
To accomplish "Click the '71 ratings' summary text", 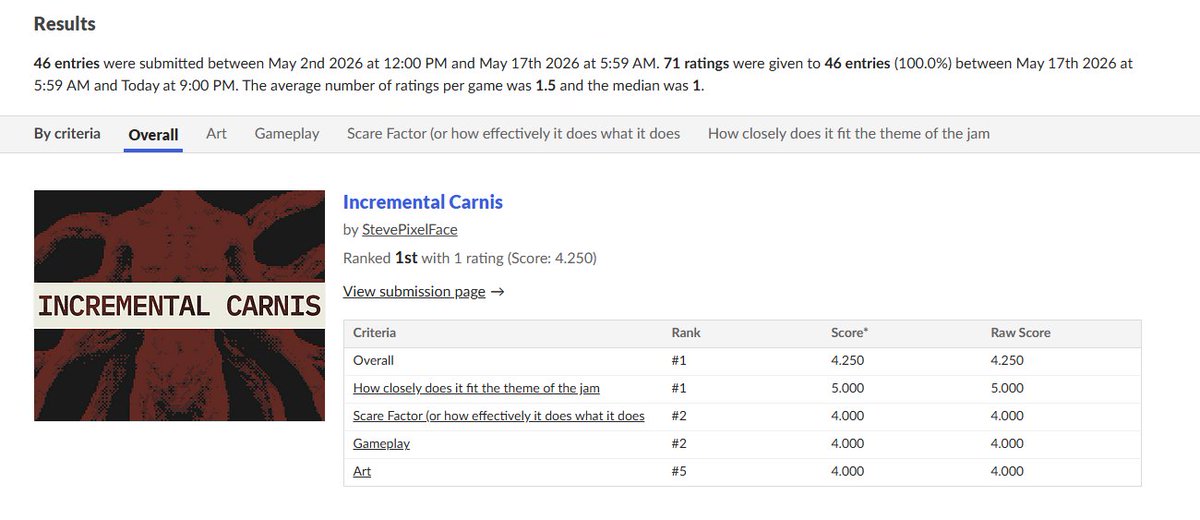I will [694, 62].
